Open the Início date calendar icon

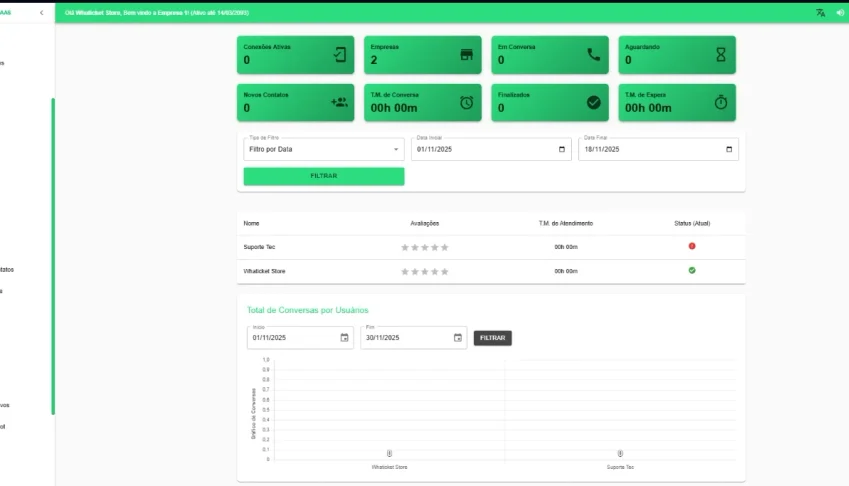pyautogui.click(x=344, y=338)
